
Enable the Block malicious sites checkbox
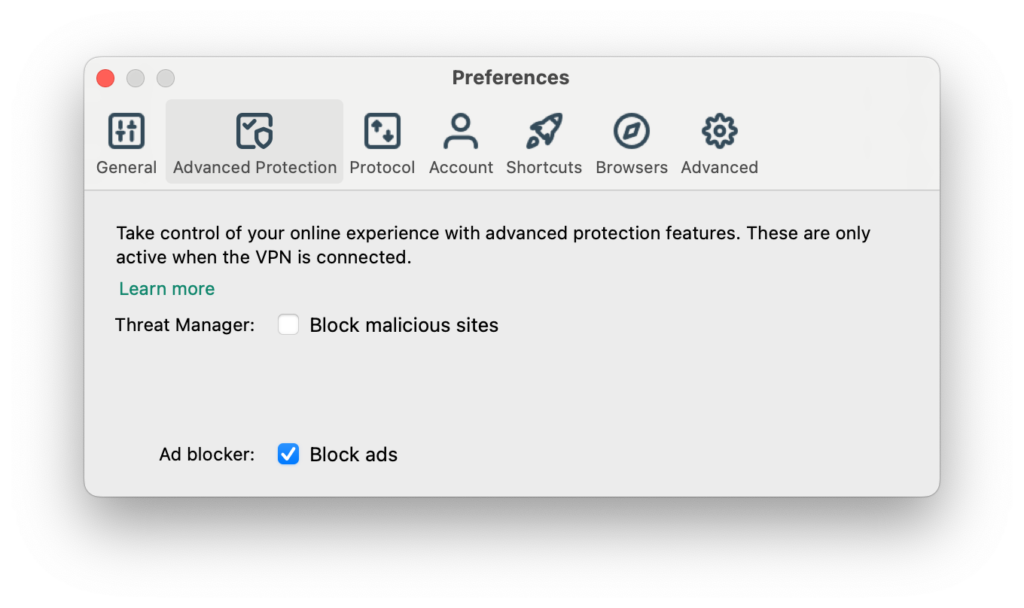point(288,325)
